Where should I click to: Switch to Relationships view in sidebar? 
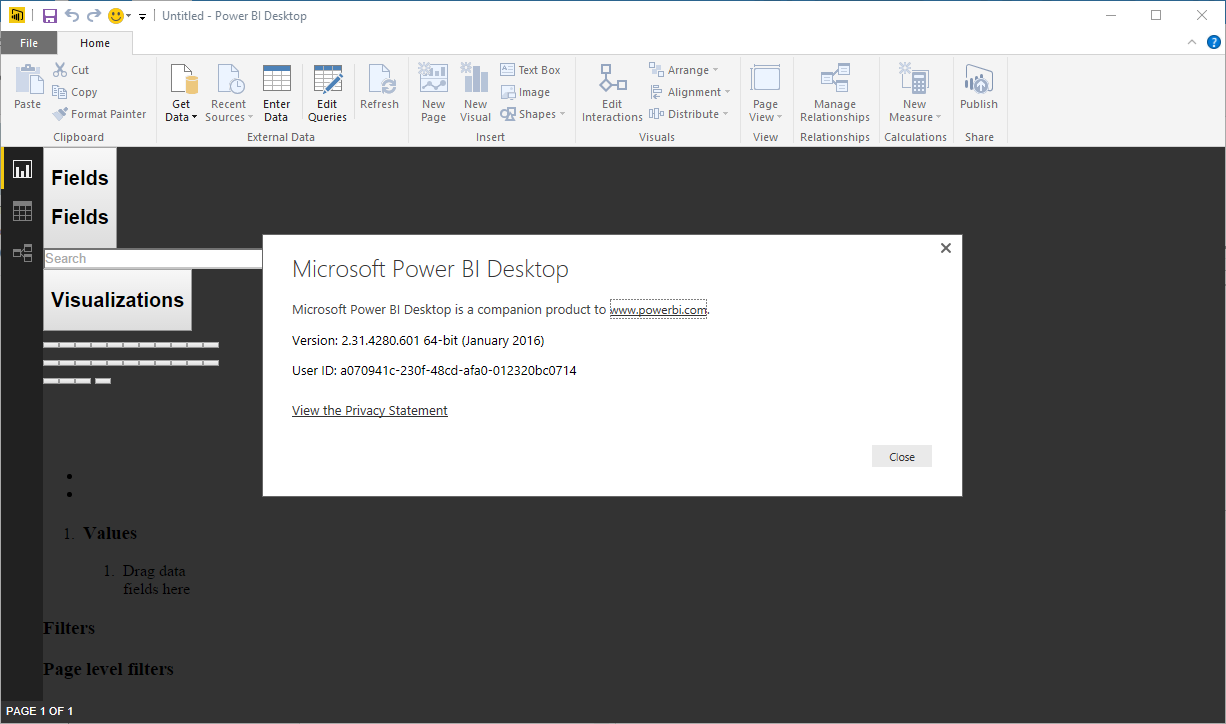(x=22, y=253)
